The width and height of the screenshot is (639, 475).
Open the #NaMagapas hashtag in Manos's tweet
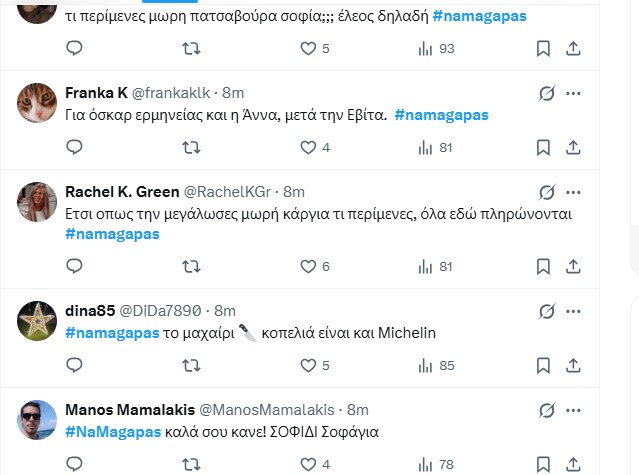112,431
